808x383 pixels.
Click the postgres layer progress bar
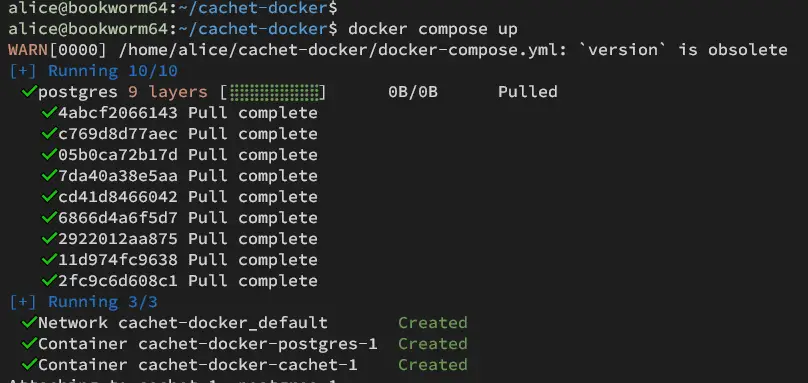(x=273, y=92)
